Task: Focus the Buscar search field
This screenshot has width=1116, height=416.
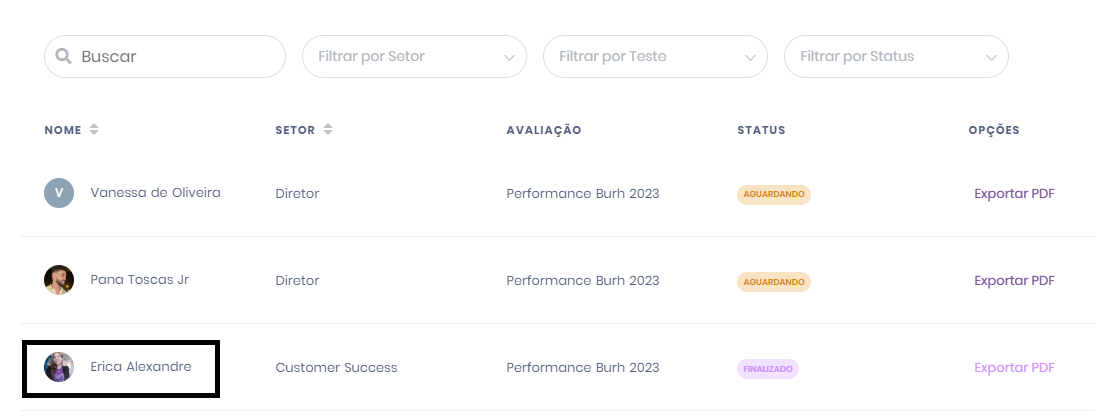Action: 165,56
